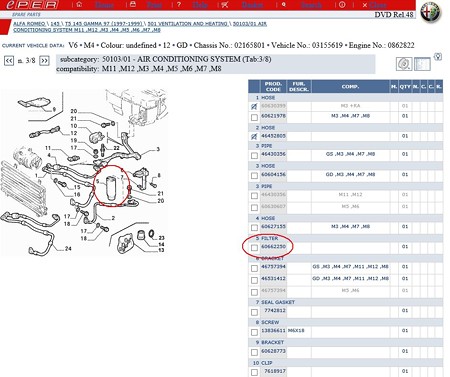Click the Search magnifier icon

pyautogui.click(x=284, y=5)
